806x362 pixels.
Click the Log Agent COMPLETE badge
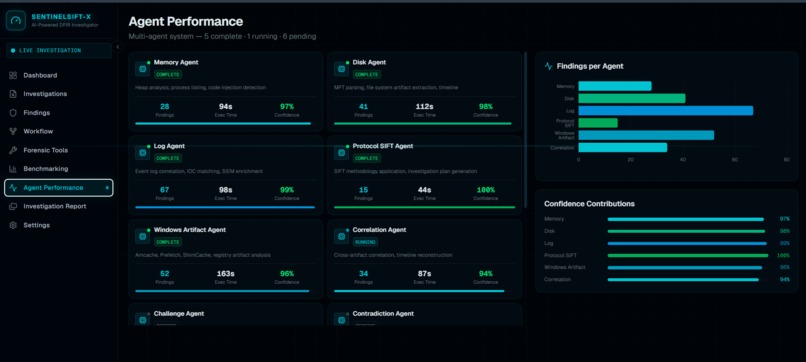click(x=168, y=158)
